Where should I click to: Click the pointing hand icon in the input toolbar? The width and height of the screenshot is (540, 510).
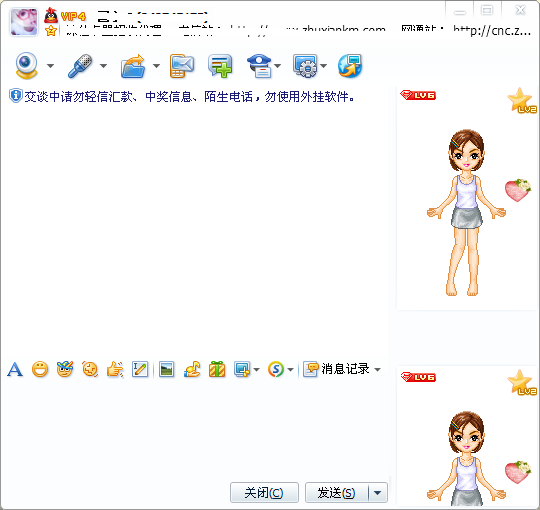tap(115, 370)
